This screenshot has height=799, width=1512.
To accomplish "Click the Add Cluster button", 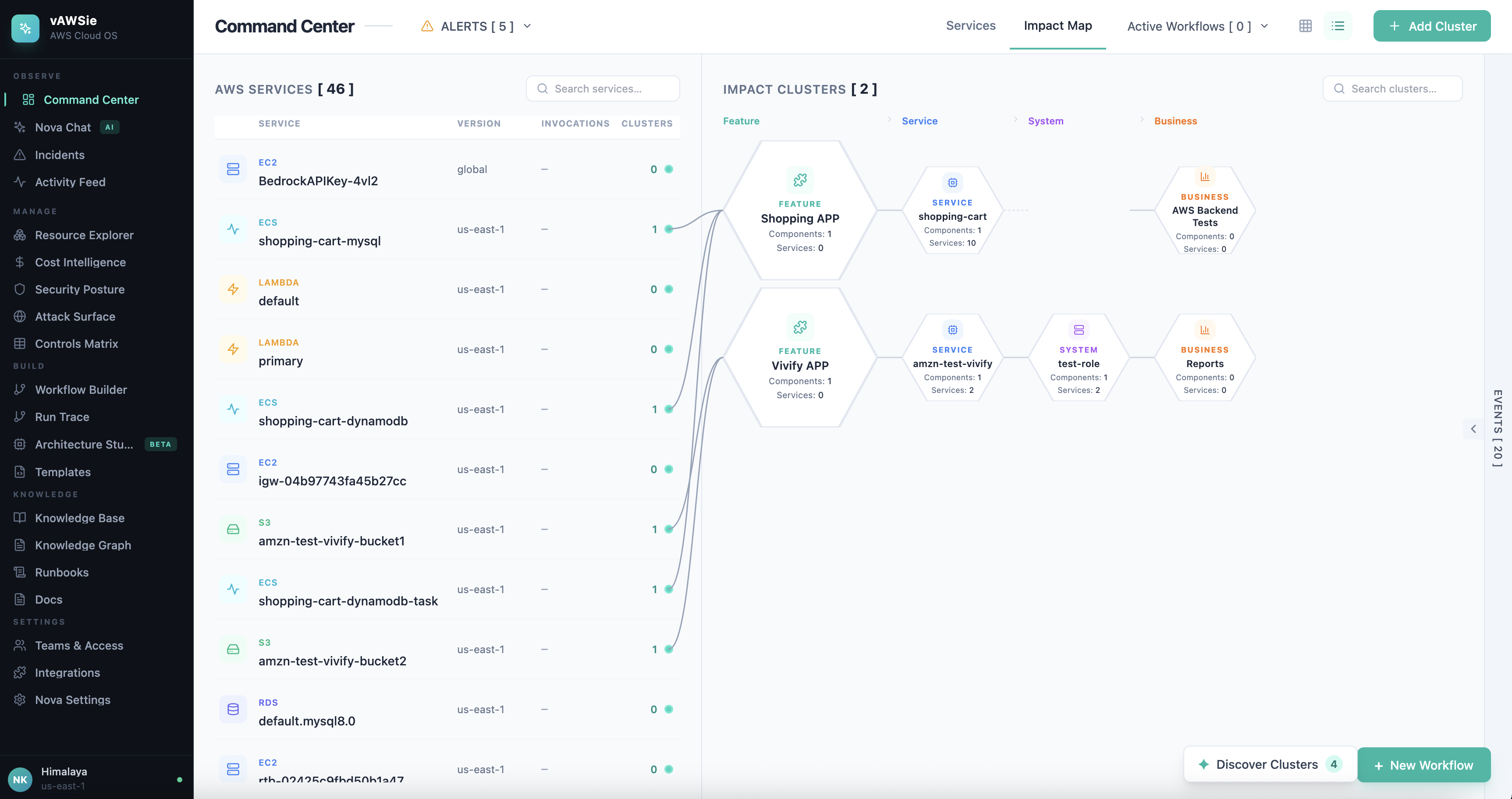I will click(x=1431, y=26).
